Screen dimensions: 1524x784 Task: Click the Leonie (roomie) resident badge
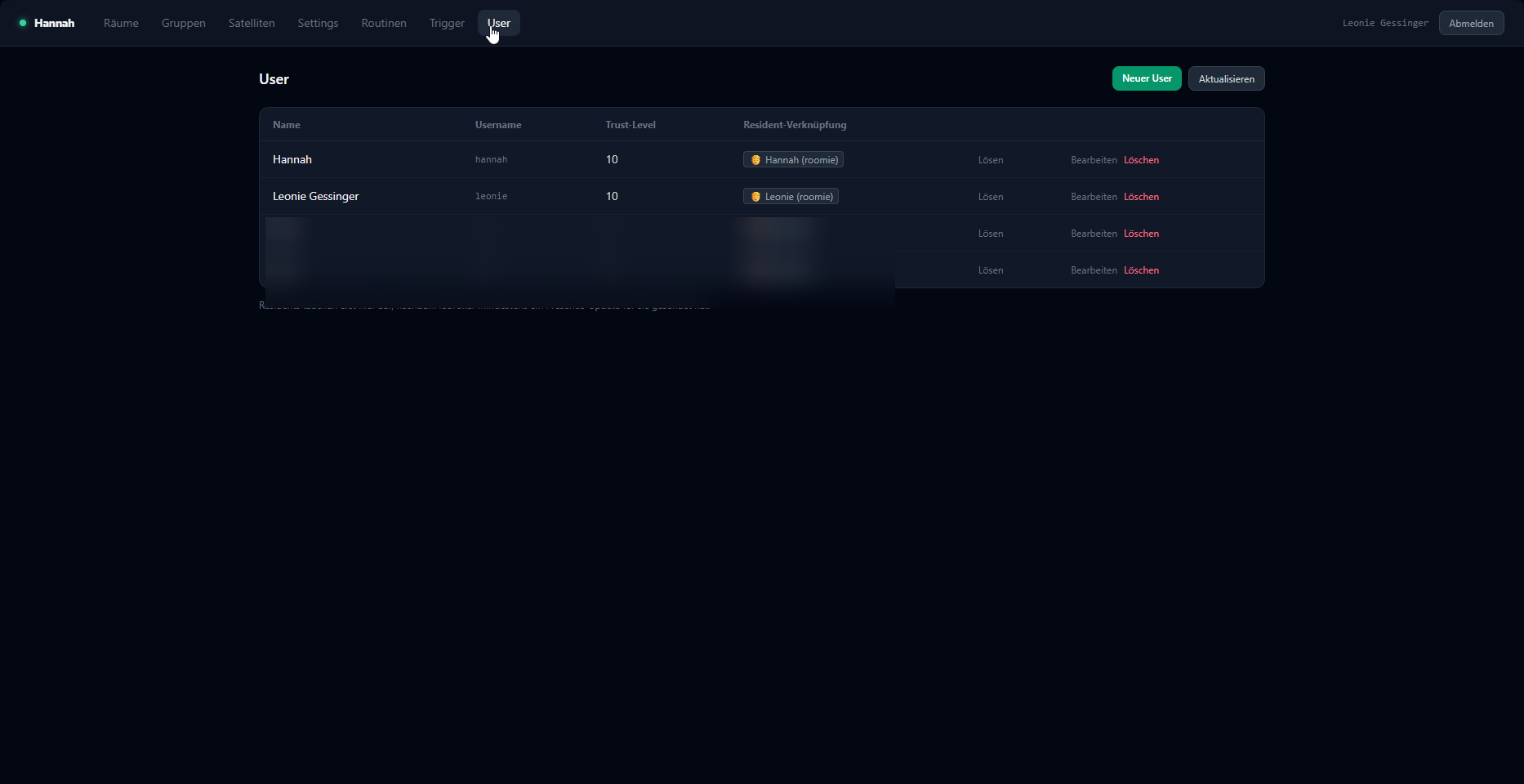pos(791,197)
